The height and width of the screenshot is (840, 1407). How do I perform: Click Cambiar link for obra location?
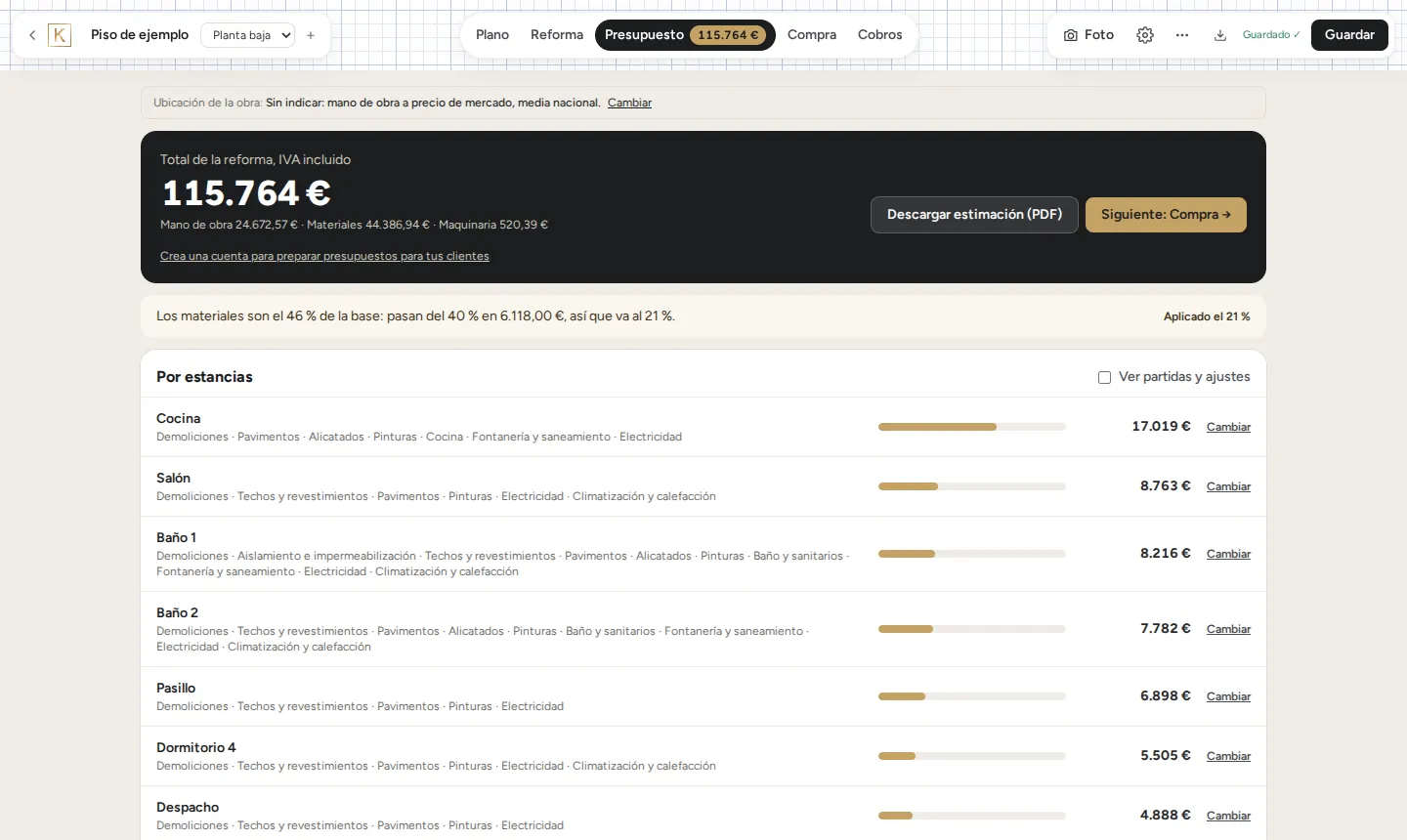629,103
